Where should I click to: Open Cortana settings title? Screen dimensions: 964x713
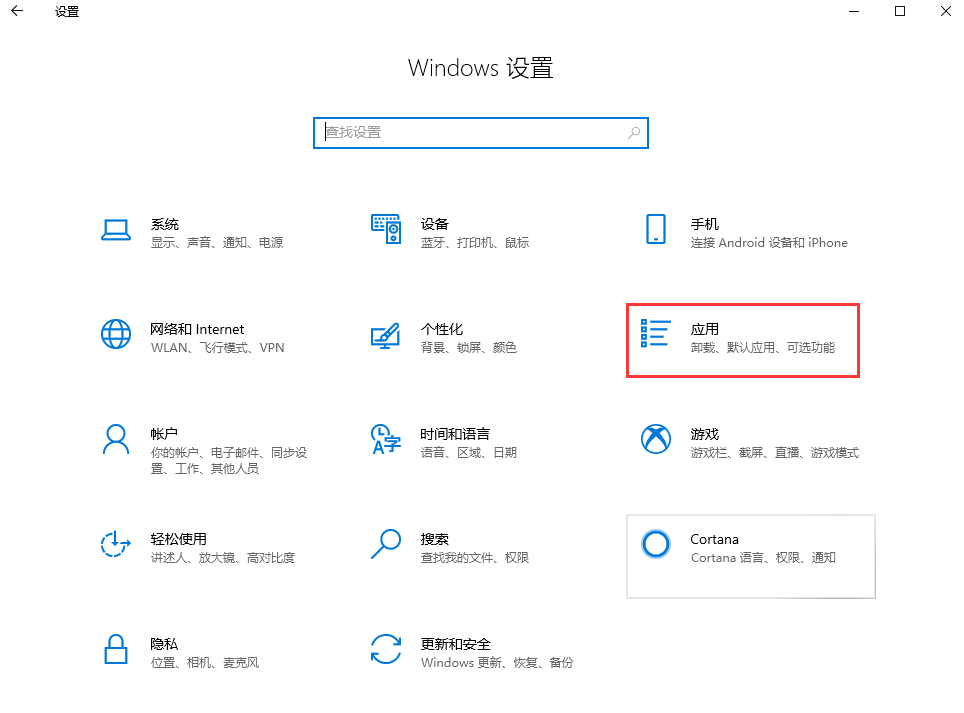714,539
